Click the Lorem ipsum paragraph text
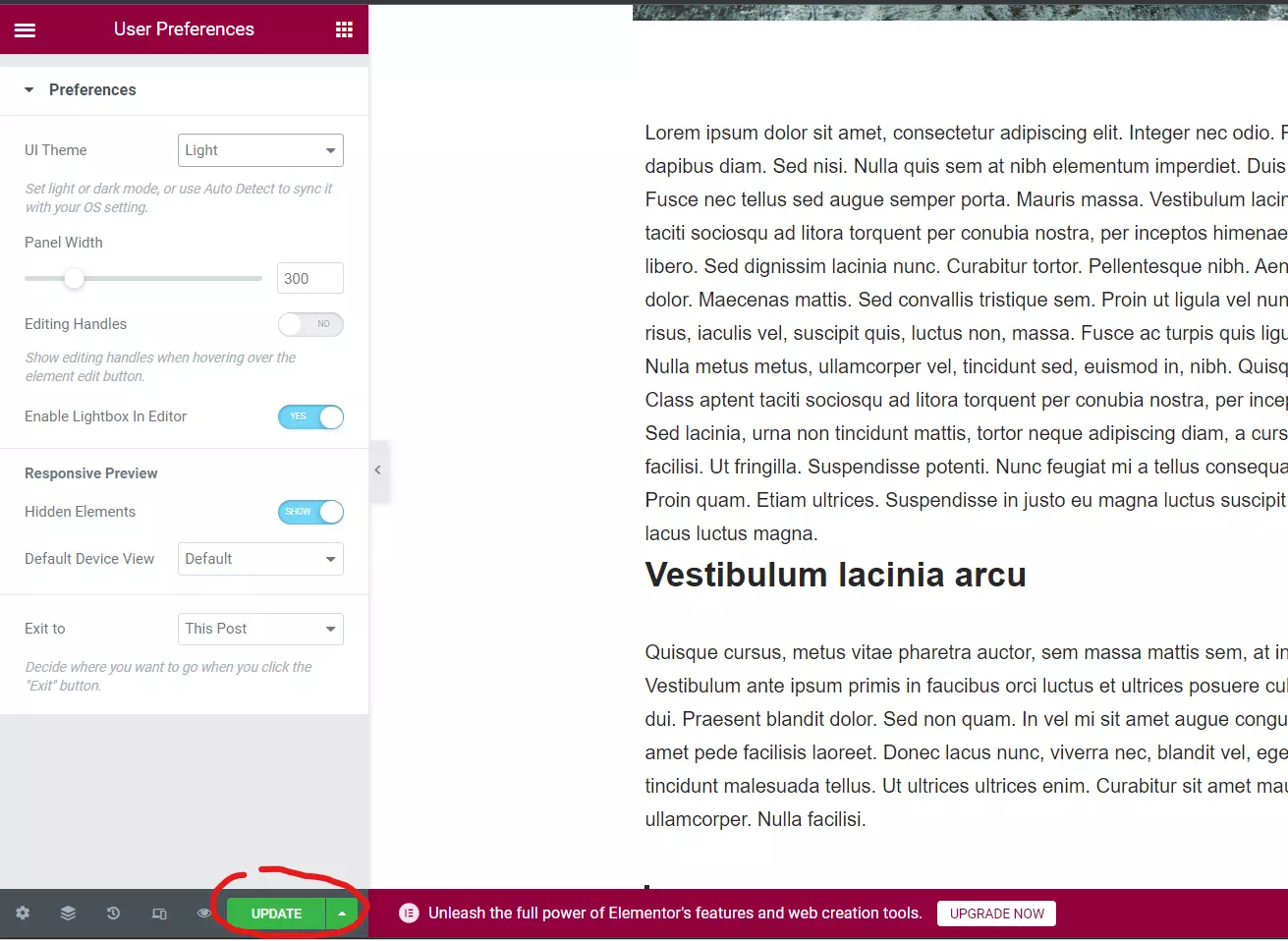The width and height of the screenshot is (1288, 941). (x=966, y=333)
